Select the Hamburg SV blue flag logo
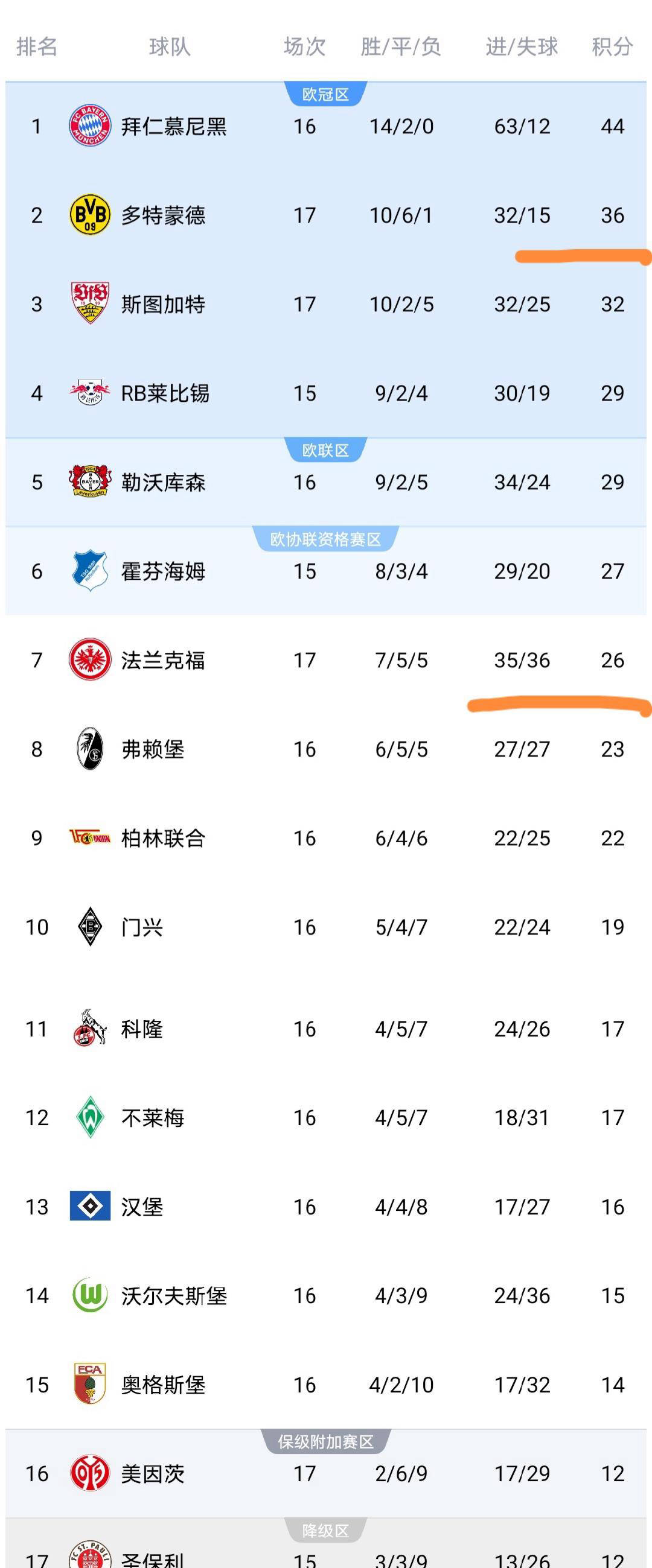 [x=89, y=1206]
